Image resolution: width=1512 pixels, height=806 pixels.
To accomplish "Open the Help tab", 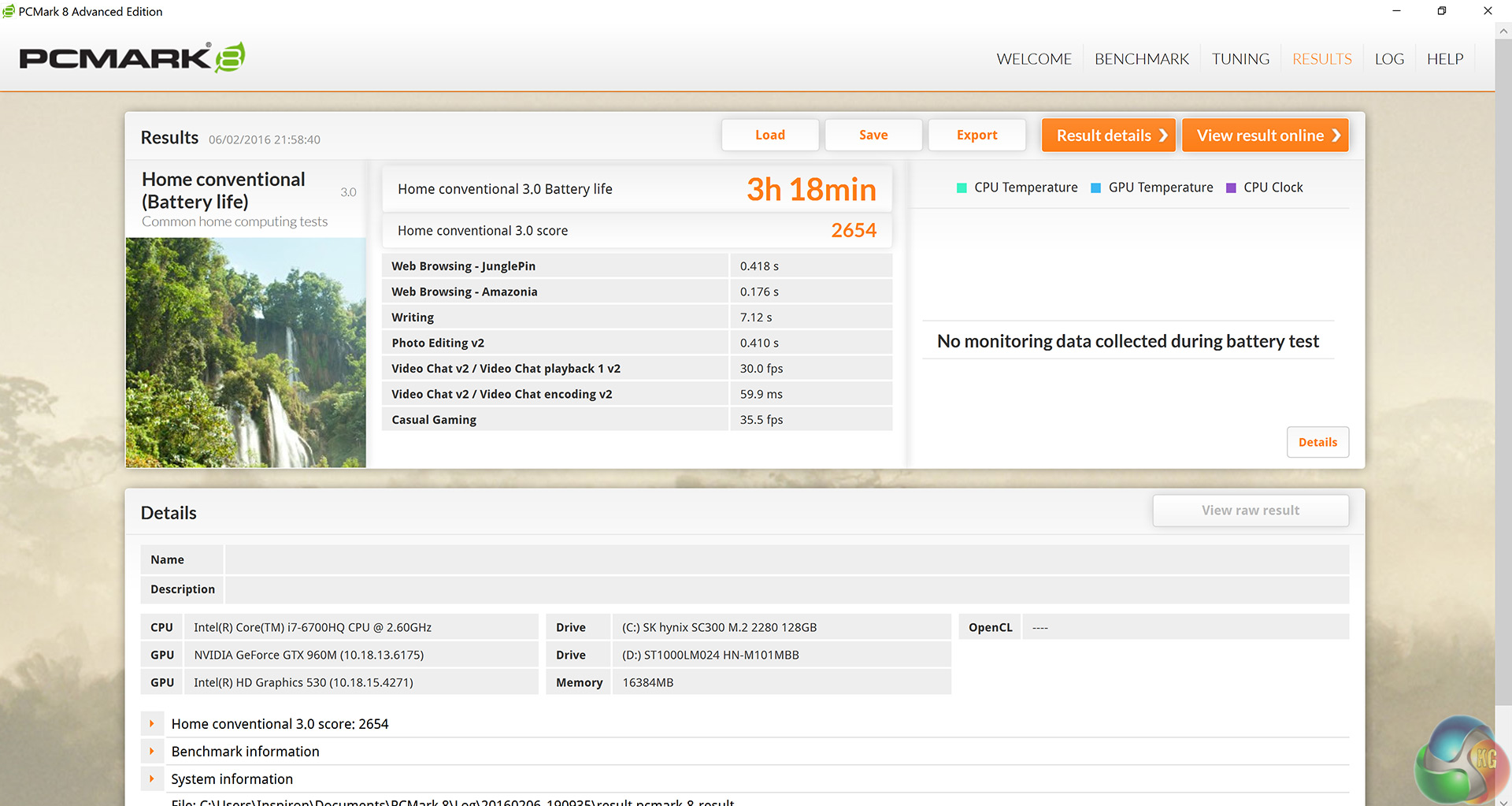I will (x=1444, y=59).
